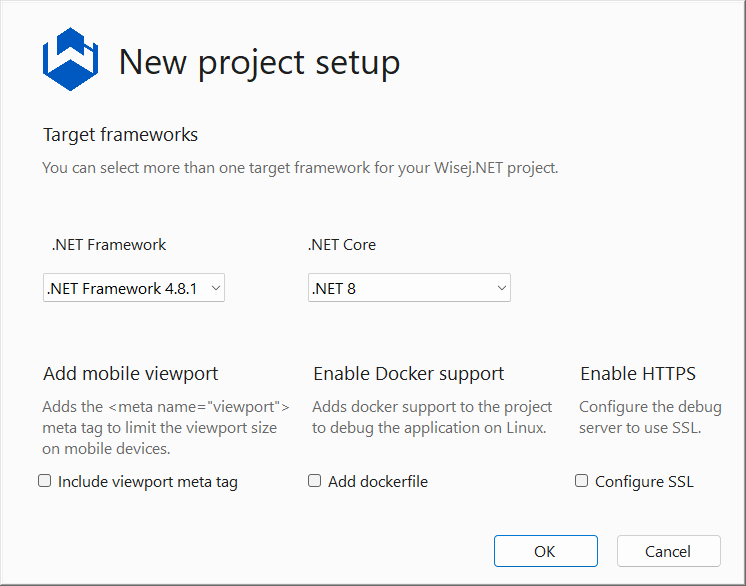Click the Enable HTTPS heading
This screenshot has height=586, width=746.
pos(638,374)
